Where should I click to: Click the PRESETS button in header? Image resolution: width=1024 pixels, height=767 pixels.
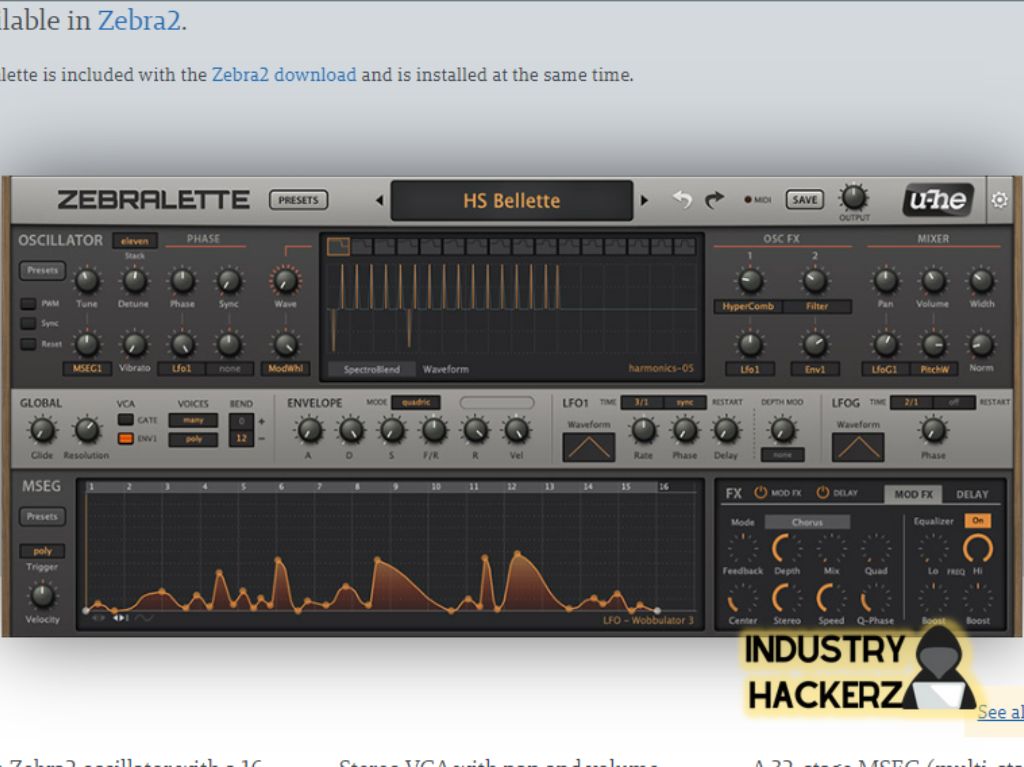[298, 200]
